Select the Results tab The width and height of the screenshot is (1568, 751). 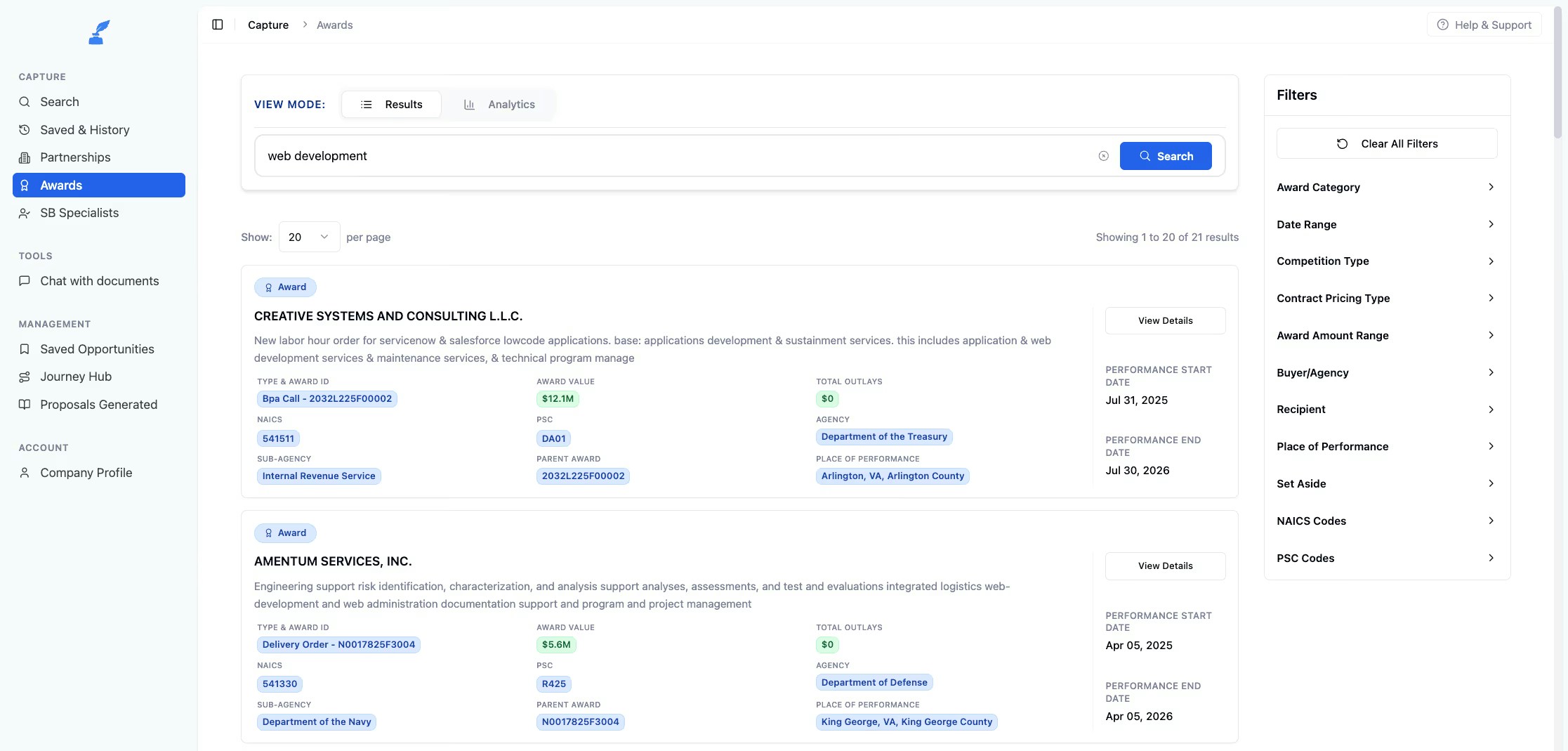click(x=392, y=104)
